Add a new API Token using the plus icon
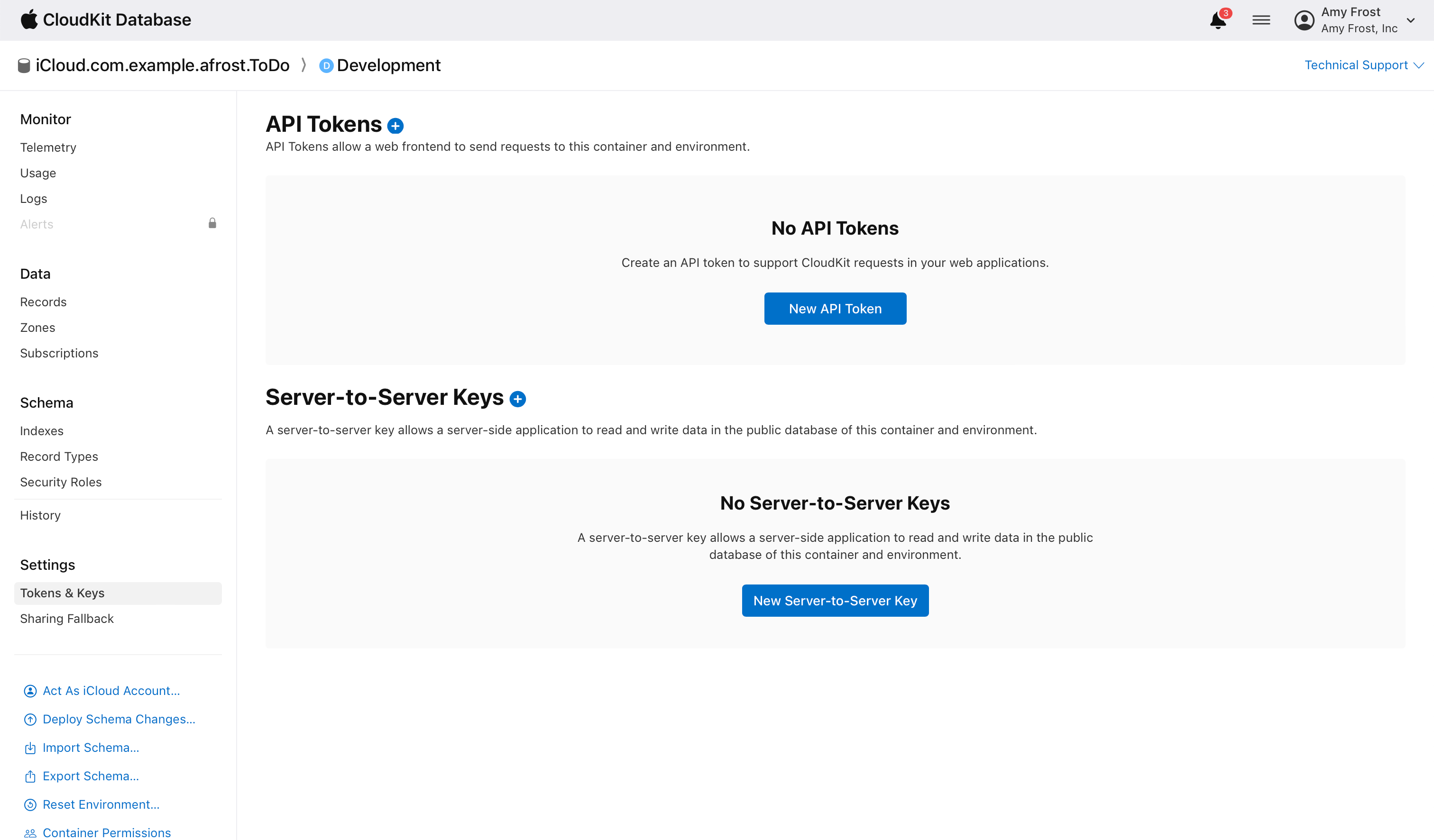This screenshot has height=840, width=1434. tap(395, 126)
